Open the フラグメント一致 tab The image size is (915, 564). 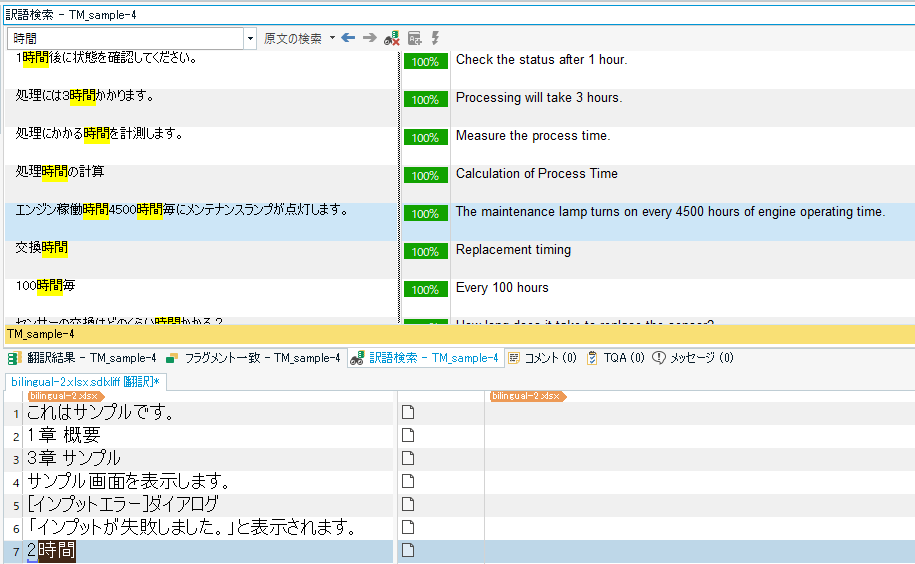253,357
